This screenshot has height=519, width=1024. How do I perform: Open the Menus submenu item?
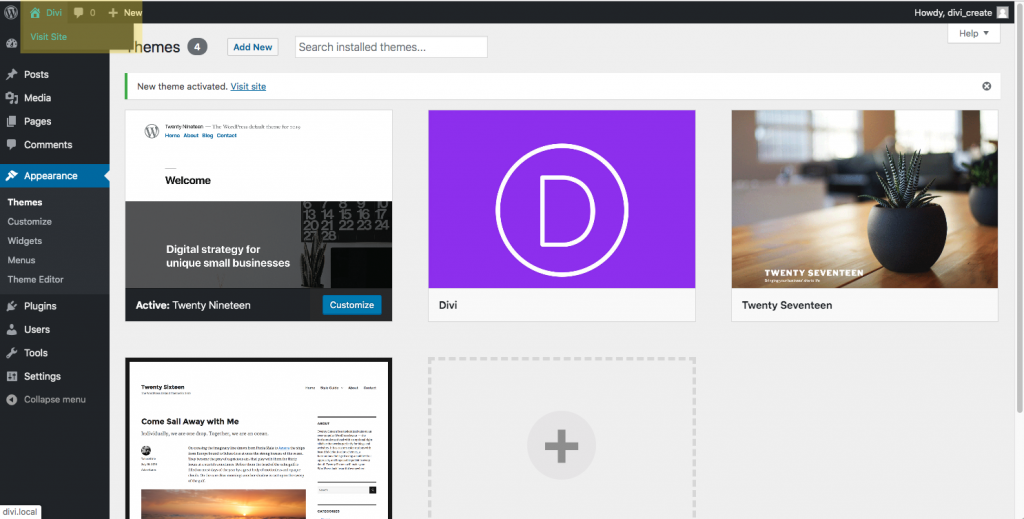pos(22,260)
